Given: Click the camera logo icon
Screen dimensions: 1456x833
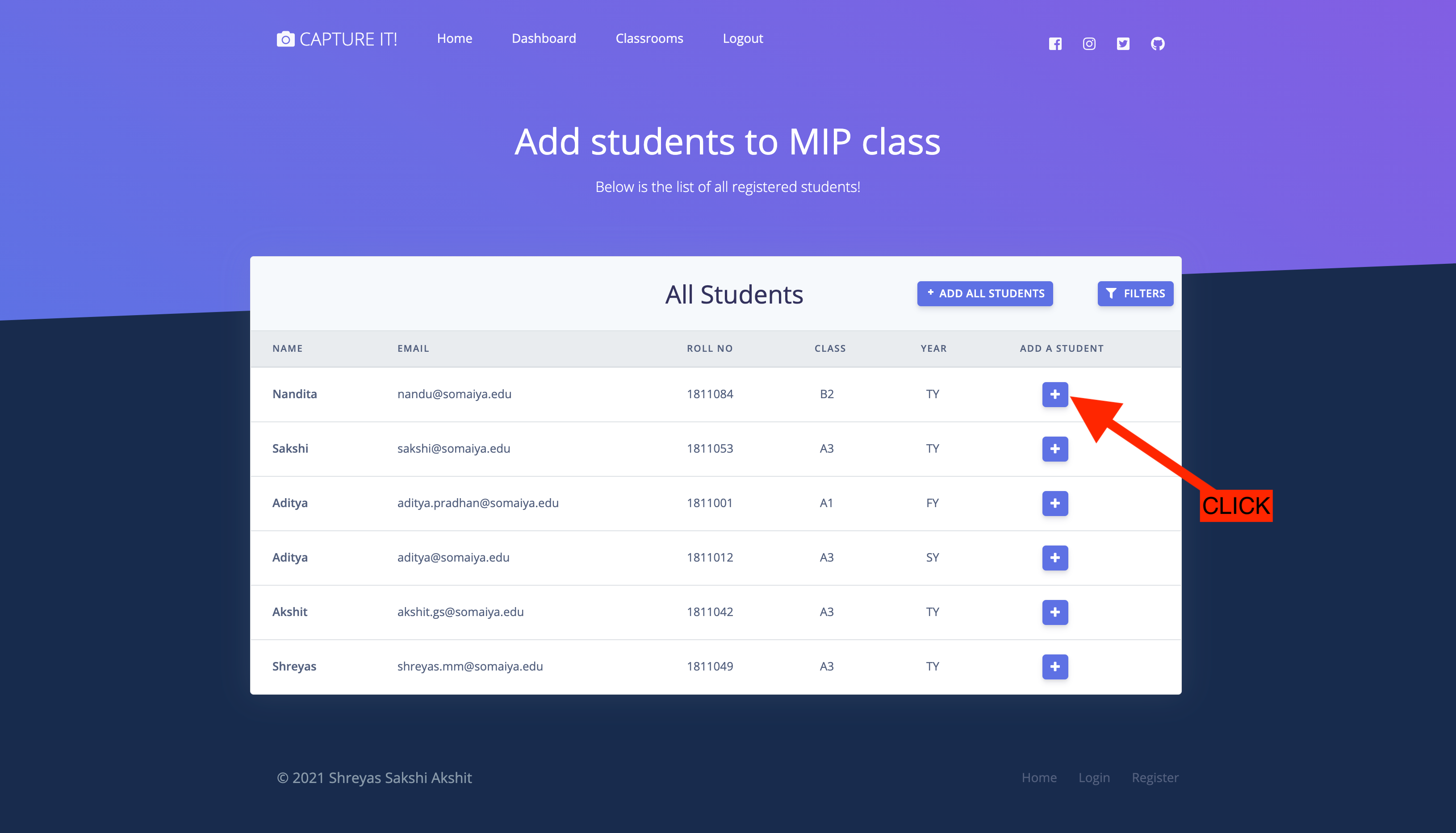Looking at the screenshot, I should (x=285, y=39).
